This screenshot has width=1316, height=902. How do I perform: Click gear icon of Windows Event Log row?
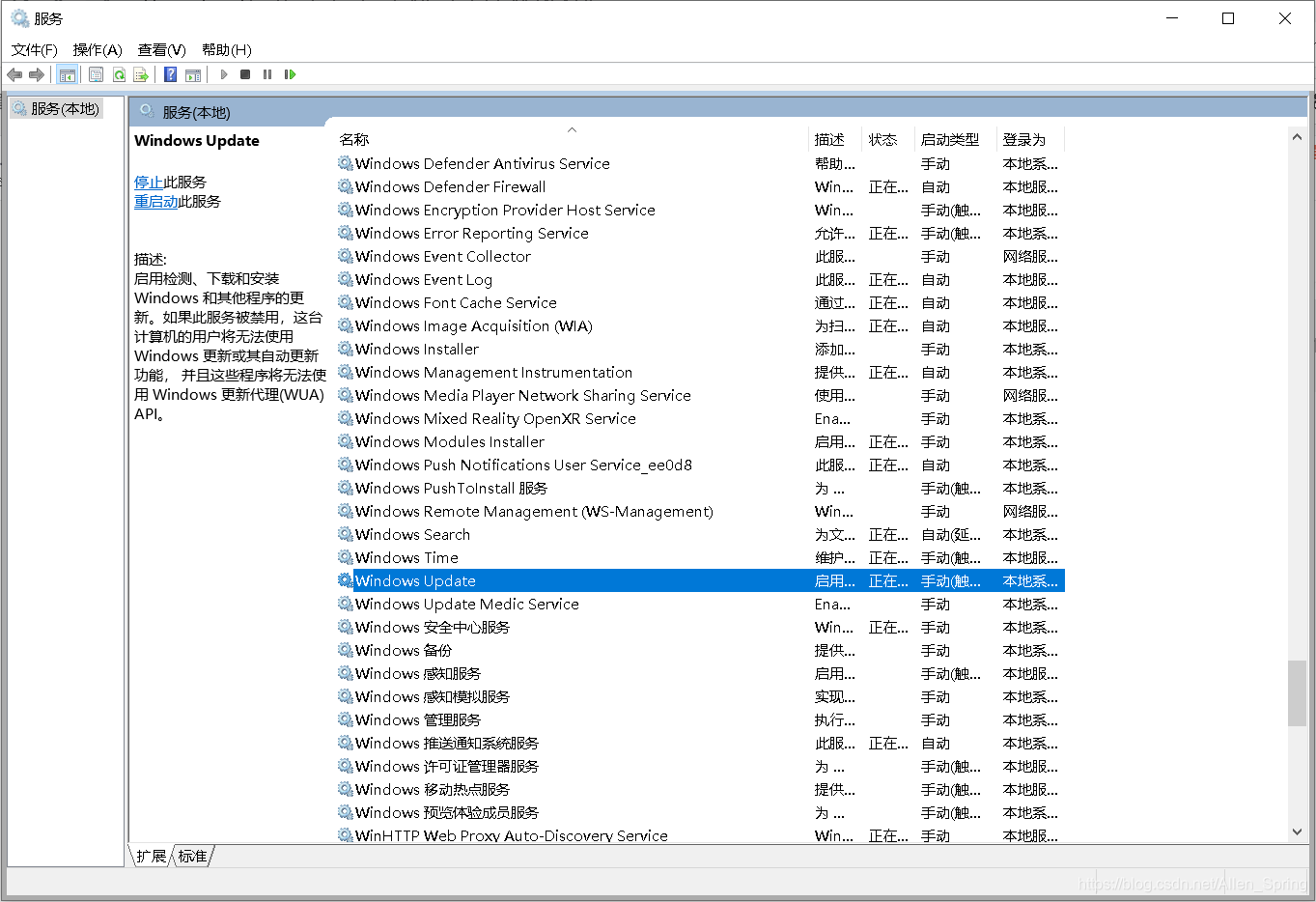point(345,279)
